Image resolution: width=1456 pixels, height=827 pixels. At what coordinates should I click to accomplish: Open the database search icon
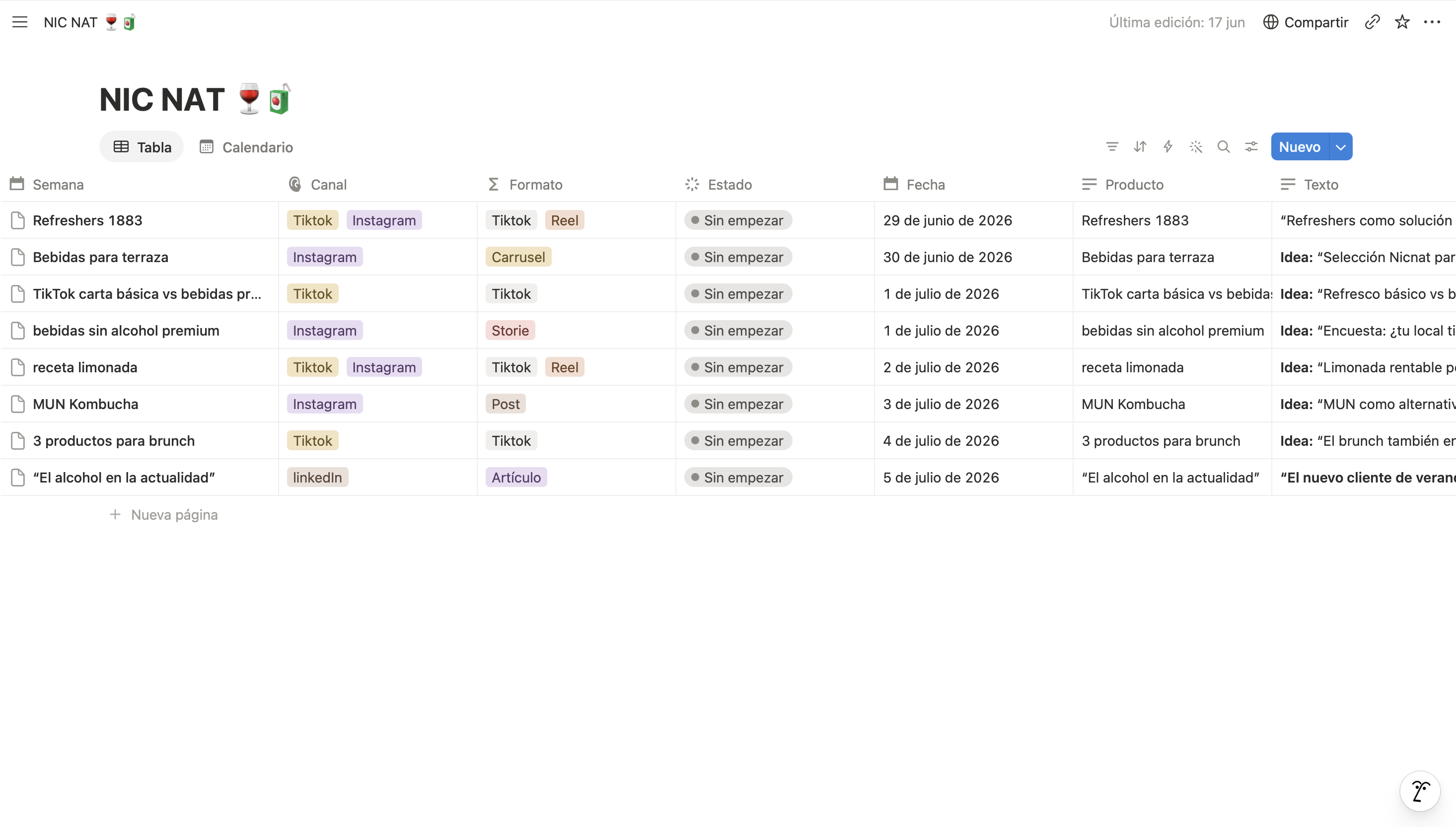(x=1223, y=147)
